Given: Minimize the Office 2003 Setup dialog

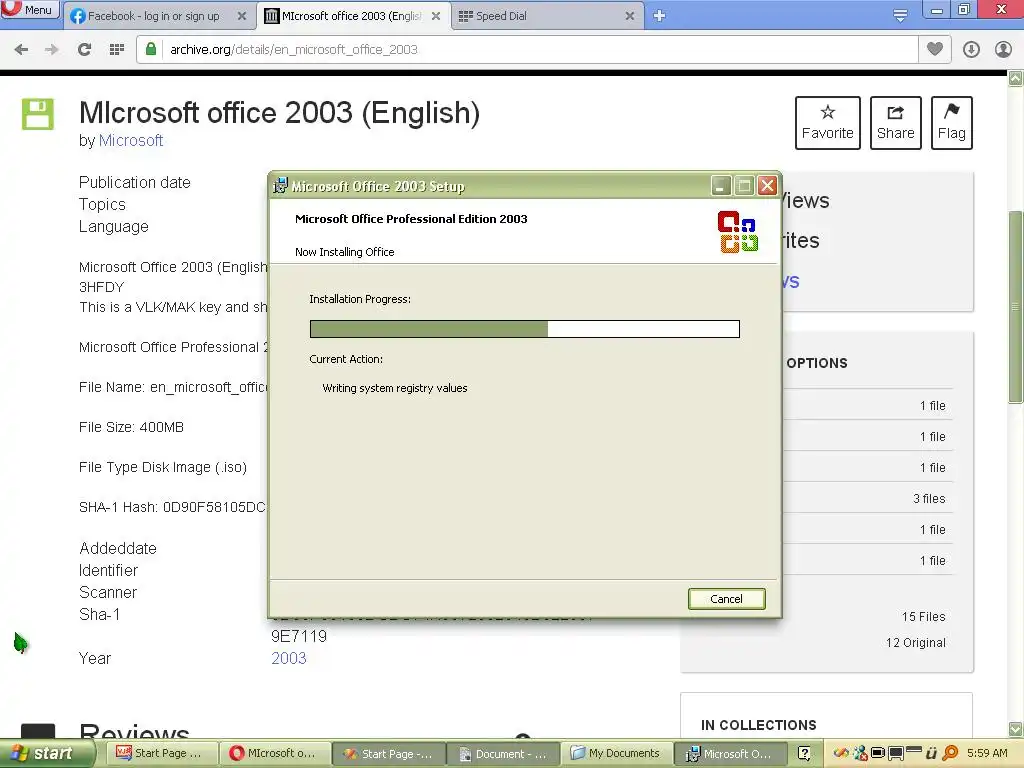Looking at the screenshot, I should (x=720, y=186).
